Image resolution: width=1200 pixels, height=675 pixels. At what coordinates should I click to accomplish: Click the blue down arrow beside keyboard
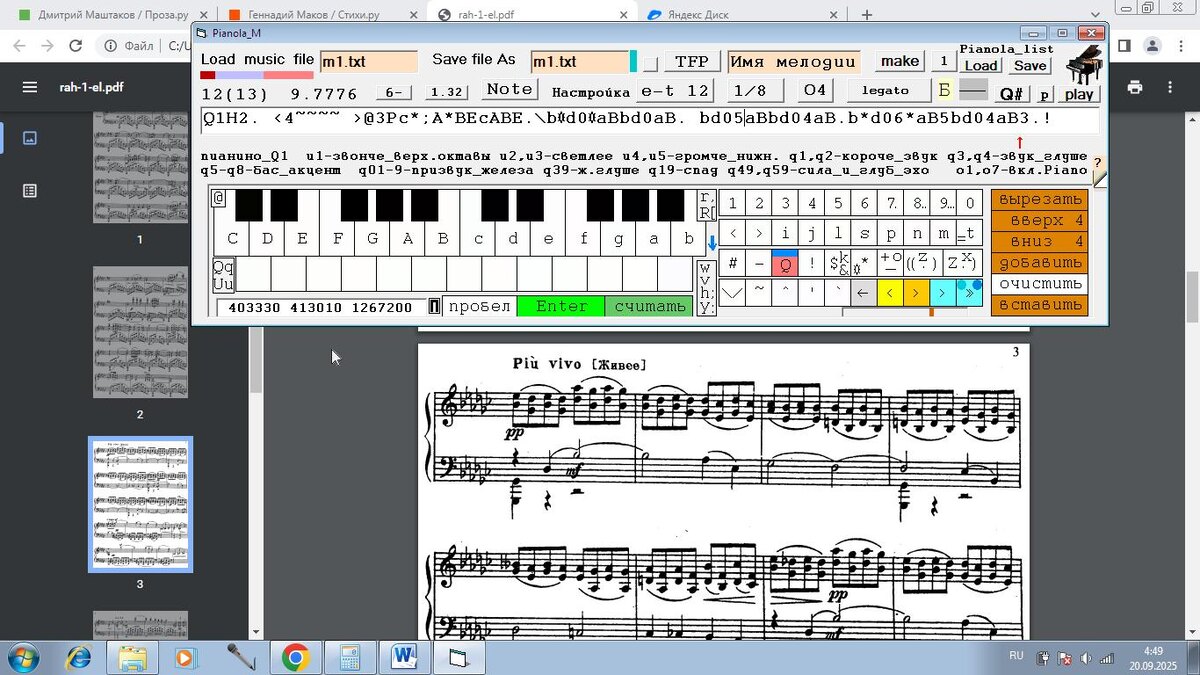pos(712,243)
